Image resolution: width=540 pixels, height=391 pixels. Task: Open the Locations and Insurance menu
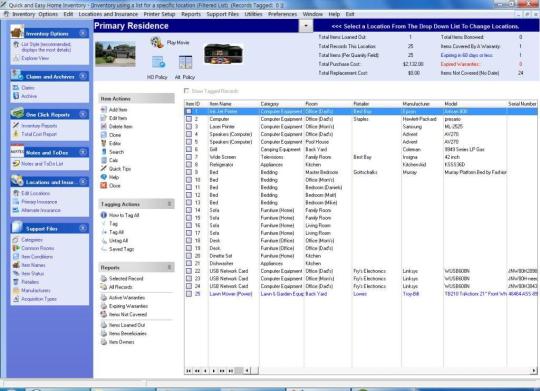point(108,14)
